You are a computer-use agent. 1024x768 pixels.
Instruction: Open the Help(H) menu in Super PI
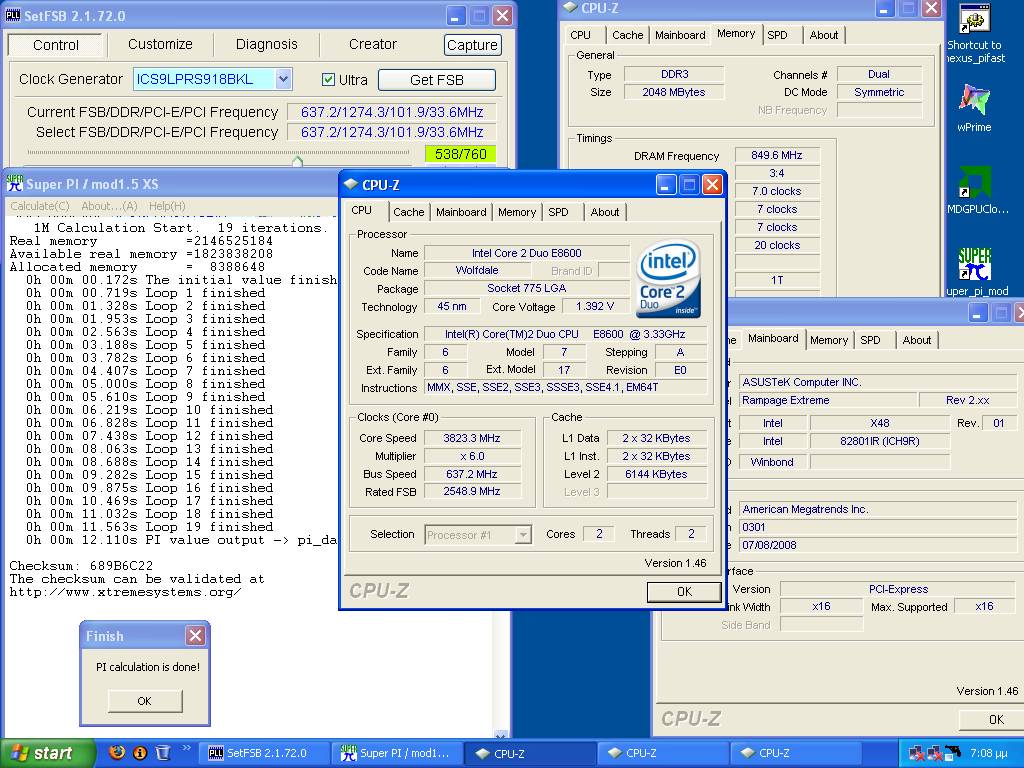click(x=167, y=206)
